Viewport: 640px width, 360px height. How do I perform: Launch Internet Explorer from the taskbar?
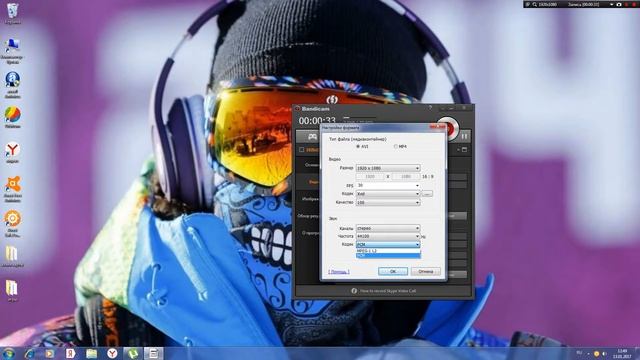point(29,353)
